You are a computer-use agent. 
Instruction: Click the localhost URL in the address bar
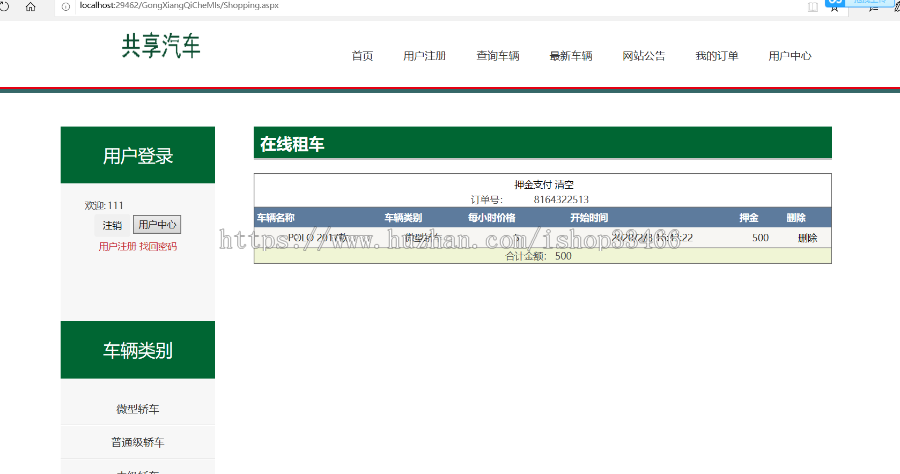pyautogui.click(x=179, y=5)
